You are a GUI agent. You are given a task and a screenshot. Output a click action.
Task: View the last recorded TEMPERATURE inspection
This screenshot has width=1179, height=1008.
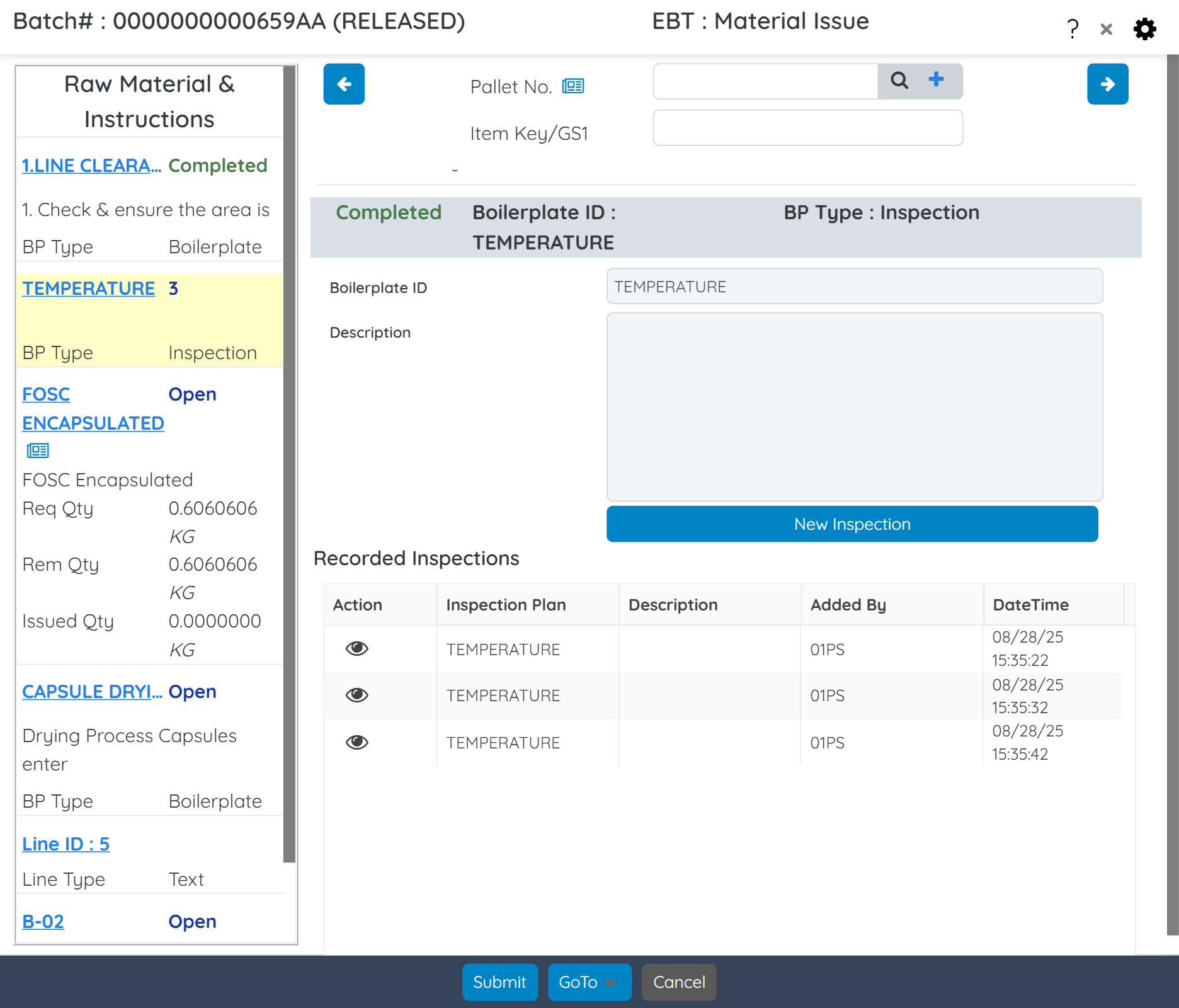click(x=356, y=742)
